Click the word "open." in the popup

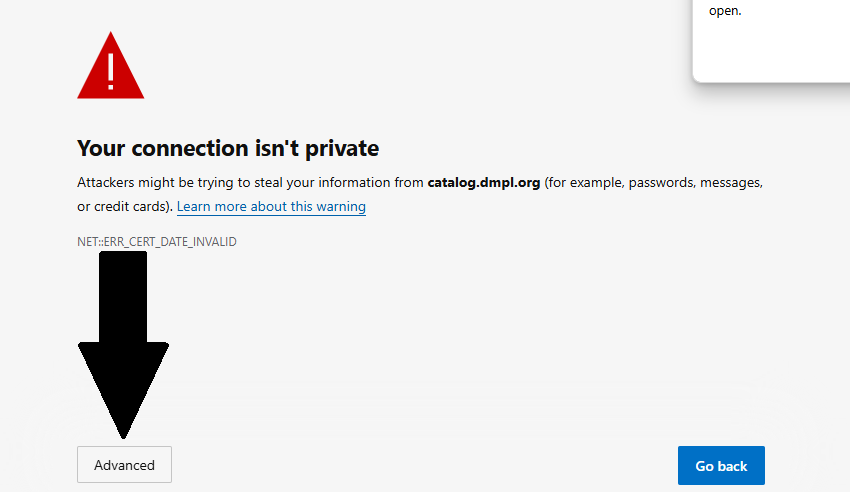725,12
